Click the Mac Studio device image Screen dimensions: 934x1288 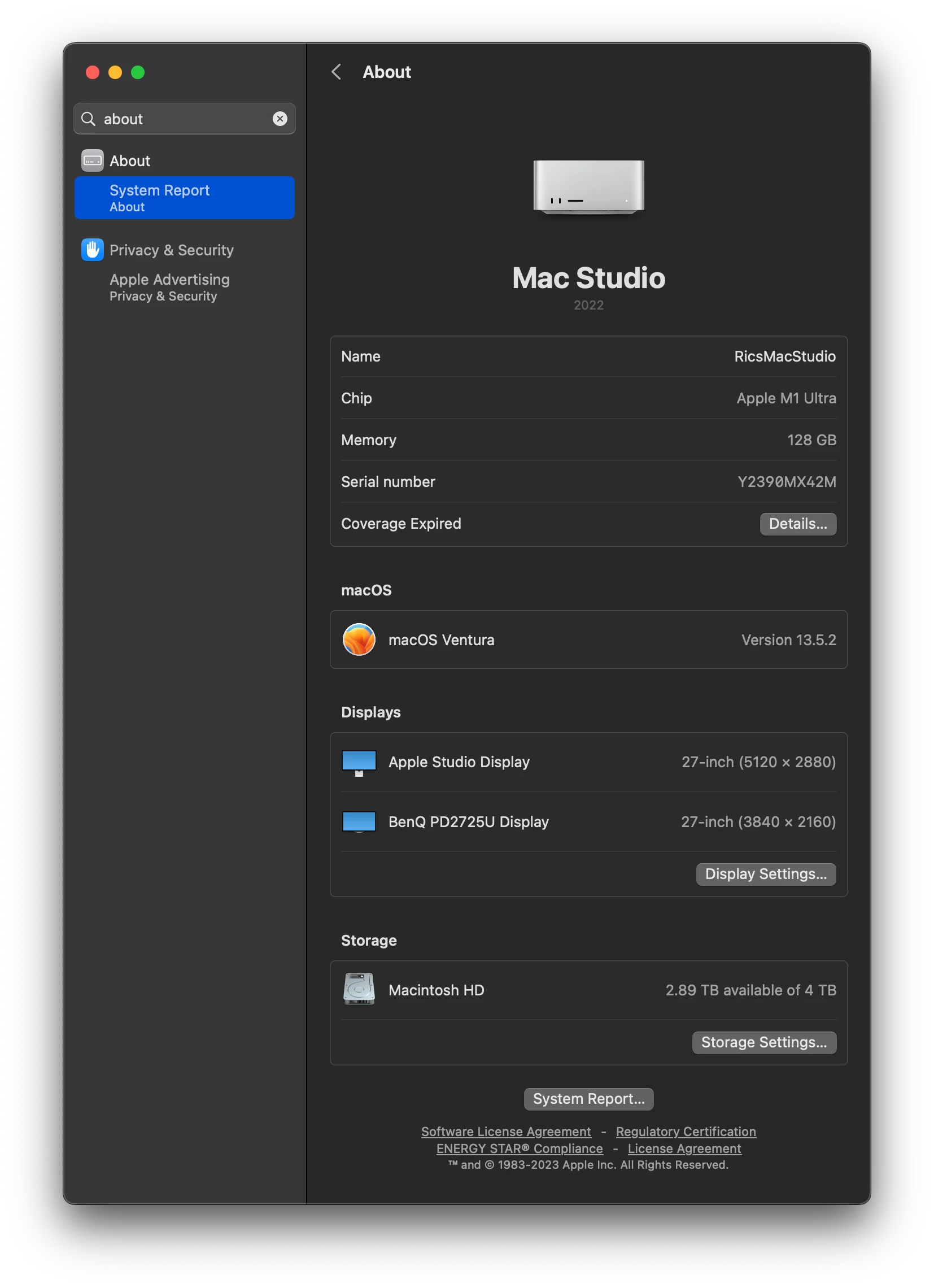589,188
